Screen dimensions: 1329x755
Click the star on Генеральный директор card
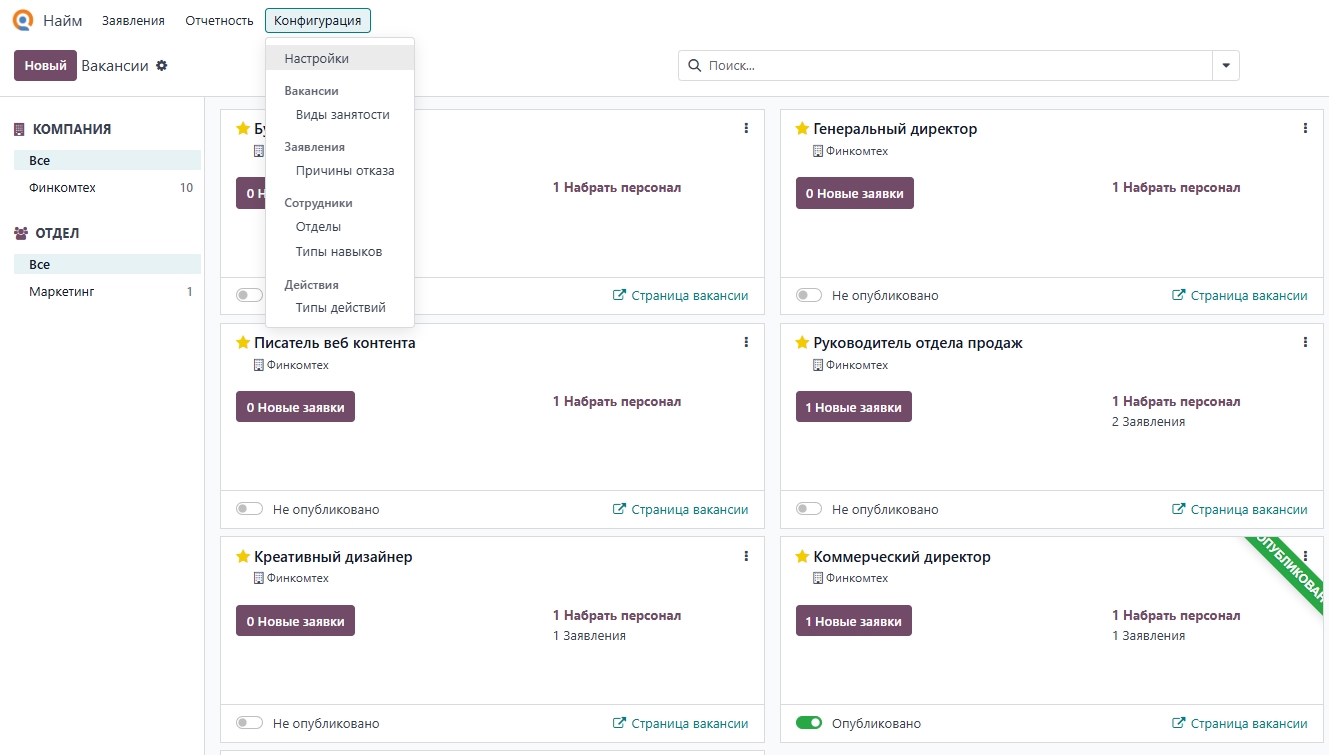pos(802,129)
